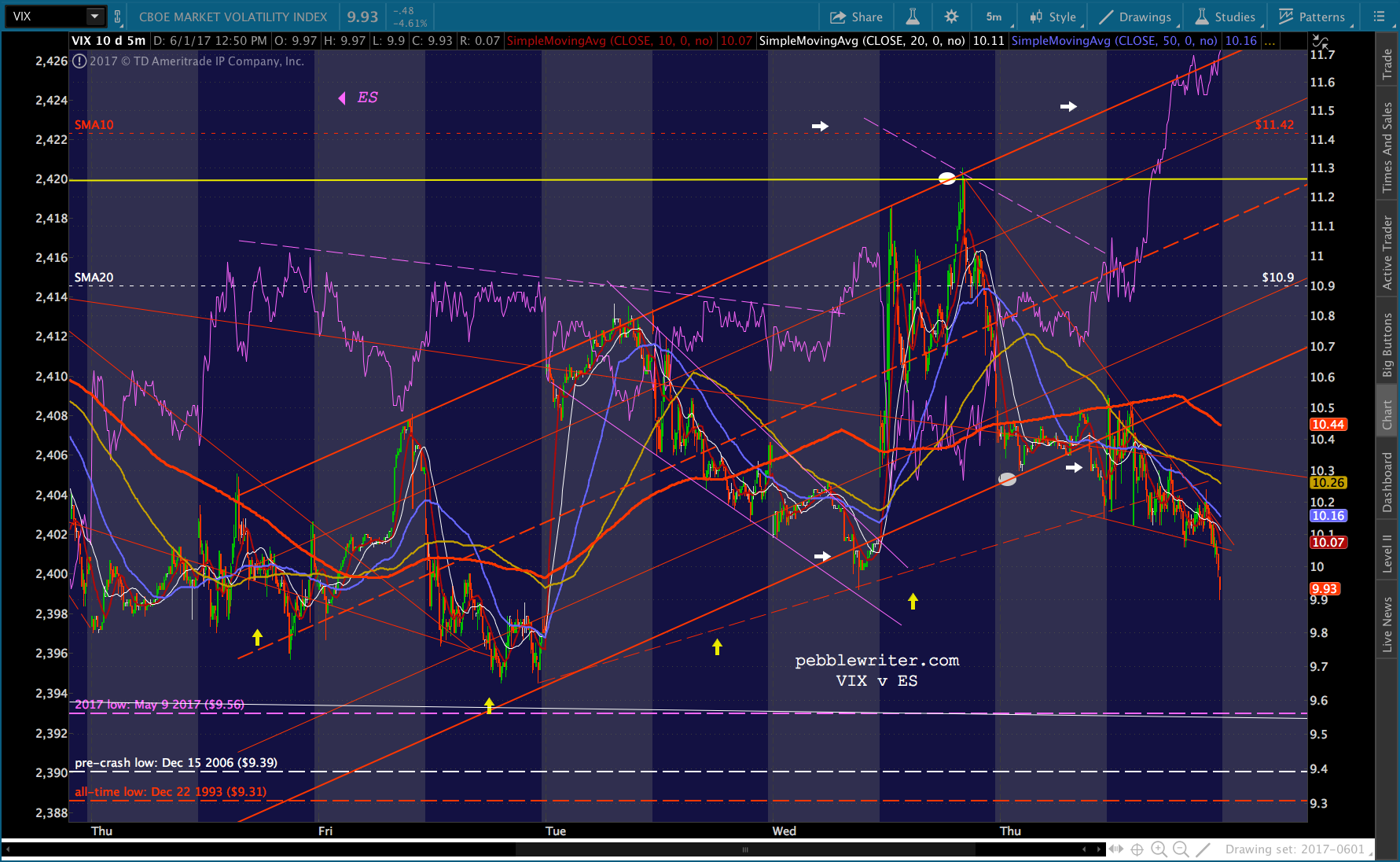
Task: Click the yellow 10.26 price bubble
Action: [x=1328, y=483]
